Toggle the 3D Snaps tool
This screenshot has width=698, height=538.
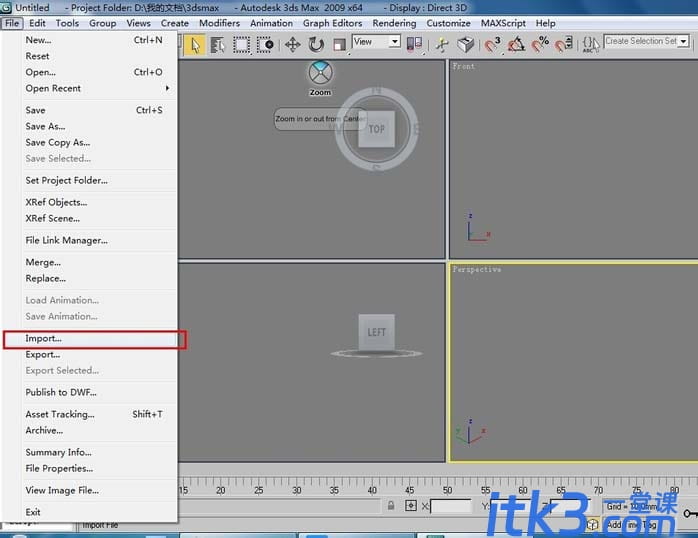pos(492,45)
